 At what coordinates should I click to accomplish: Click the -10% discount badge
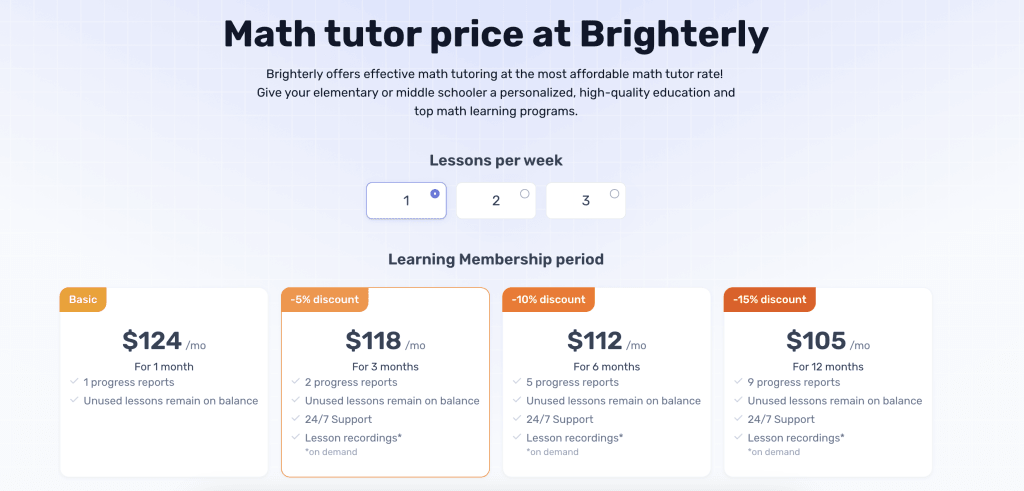(x=549, y=300)
